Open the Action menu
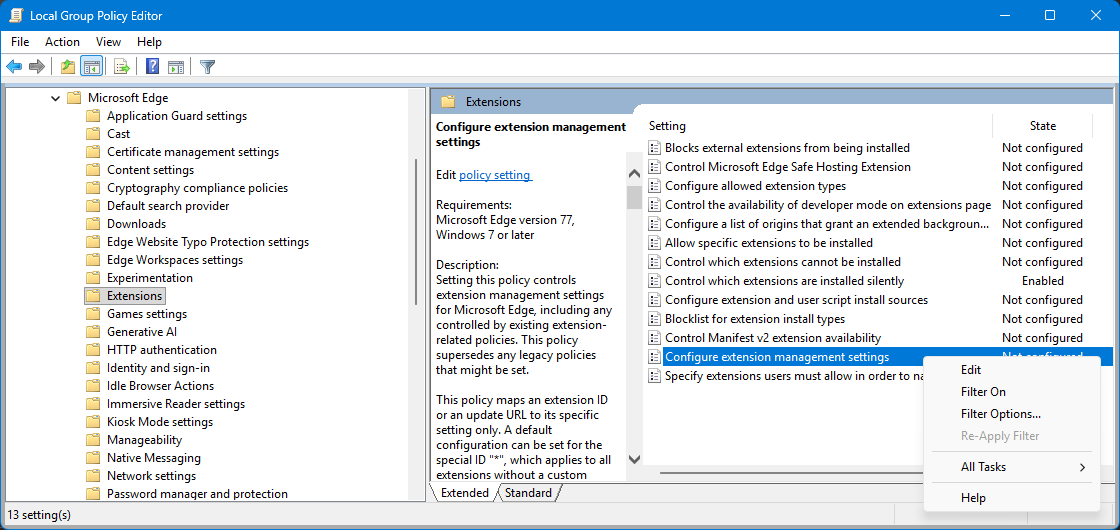The image size is (1120, 530). [x=62, y=42]
